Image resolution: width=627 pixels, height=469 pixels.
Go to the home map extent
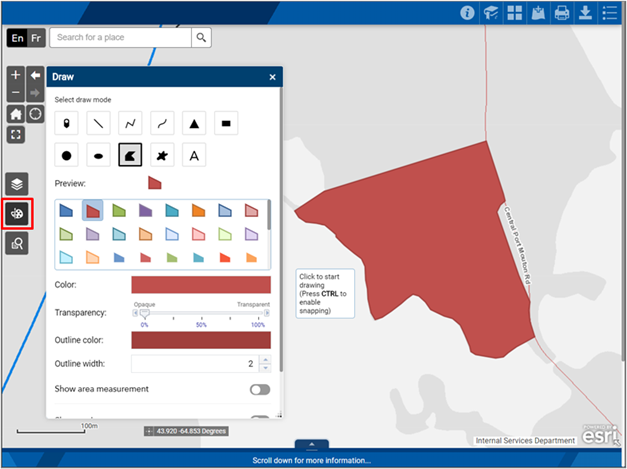pos(16,114)
